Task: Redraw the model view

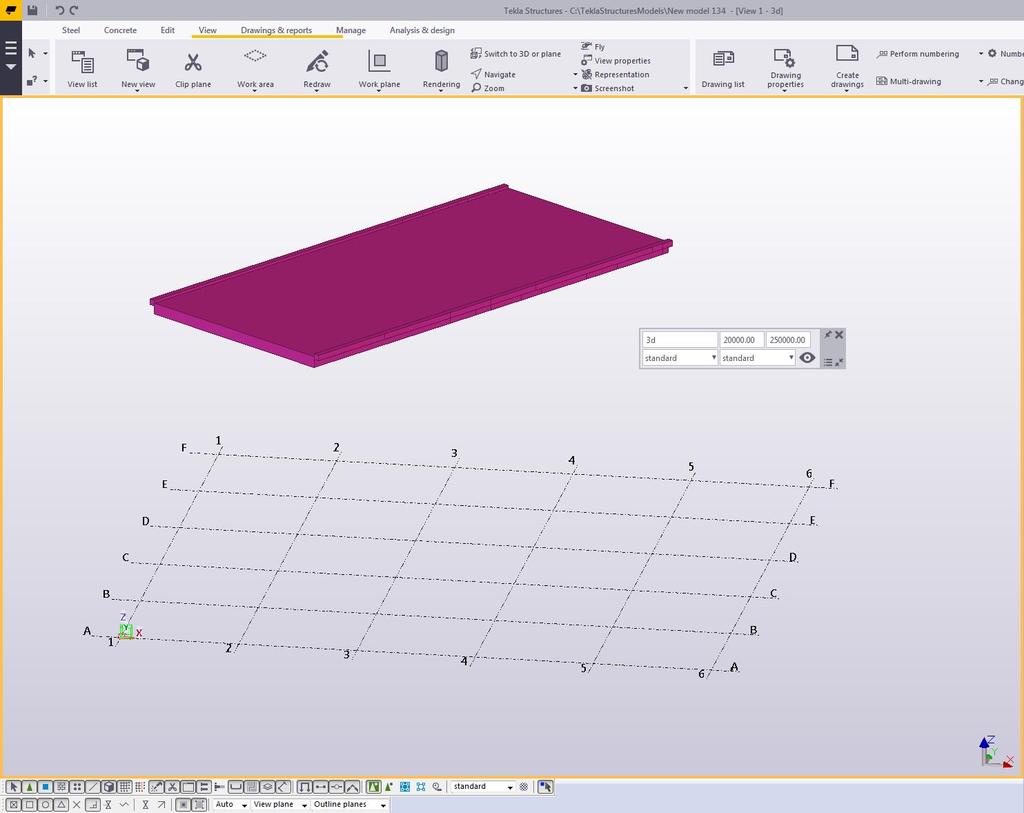Action: coord(317,69)
